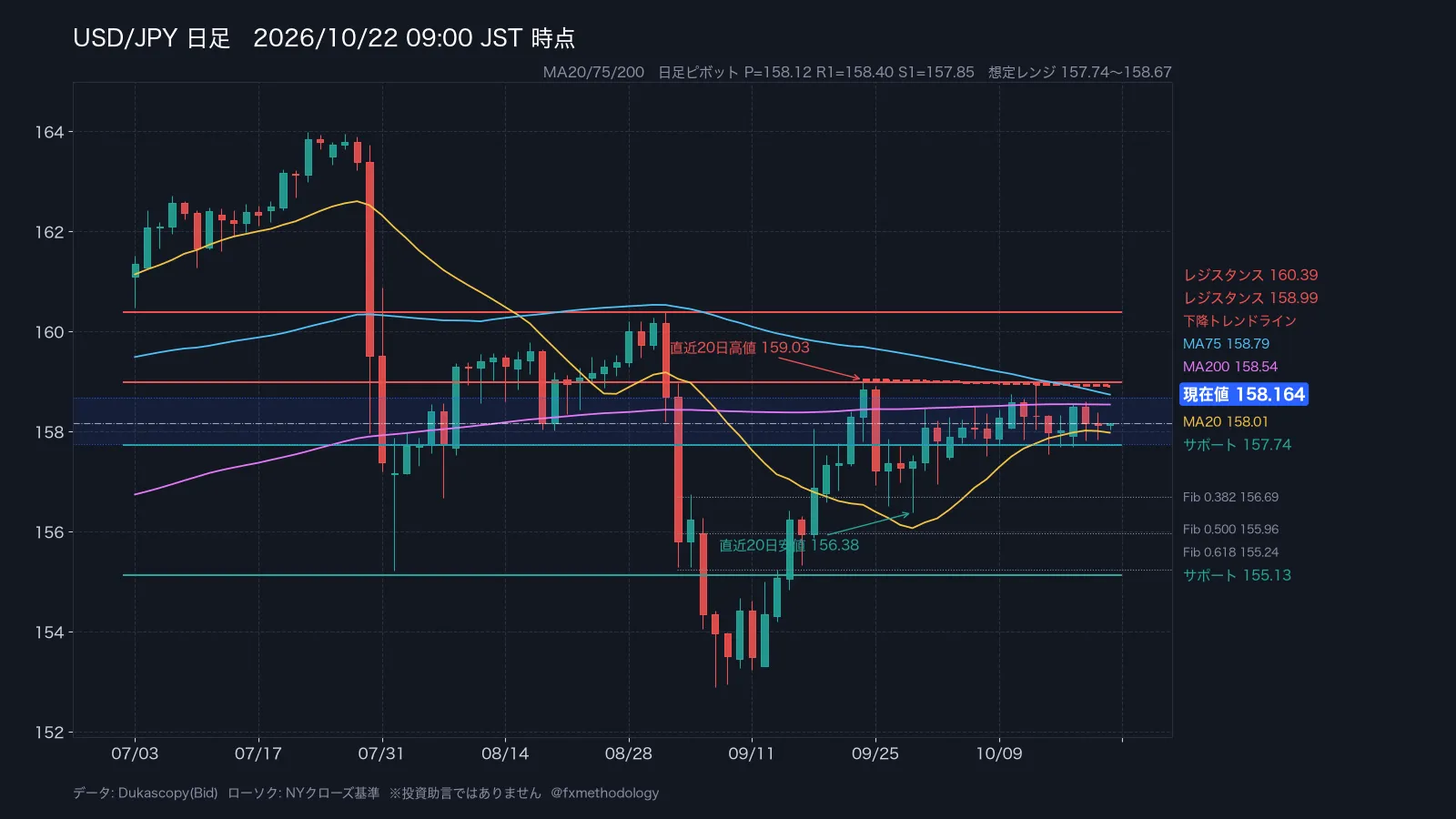
Task: Click the 下降トレンドライン legend label
Action: tap(1239, 320)
